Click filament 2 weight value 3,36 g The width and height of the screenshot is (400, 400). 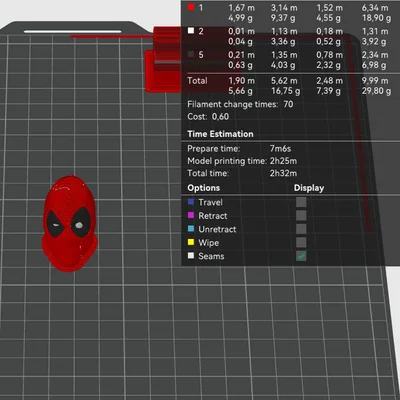pyautogui.click(x=283, y=42)
